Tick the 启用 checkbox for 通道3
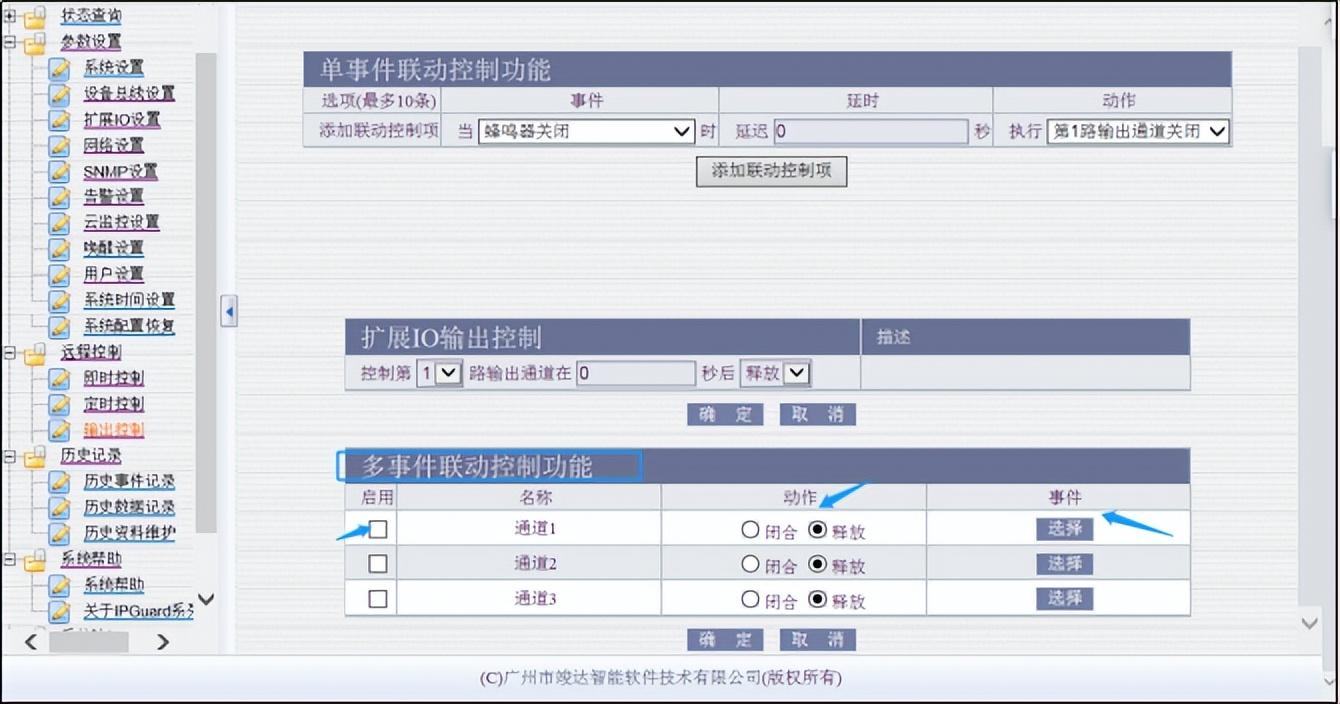This screenshot has height=704, width=1340. pos(378,598)
